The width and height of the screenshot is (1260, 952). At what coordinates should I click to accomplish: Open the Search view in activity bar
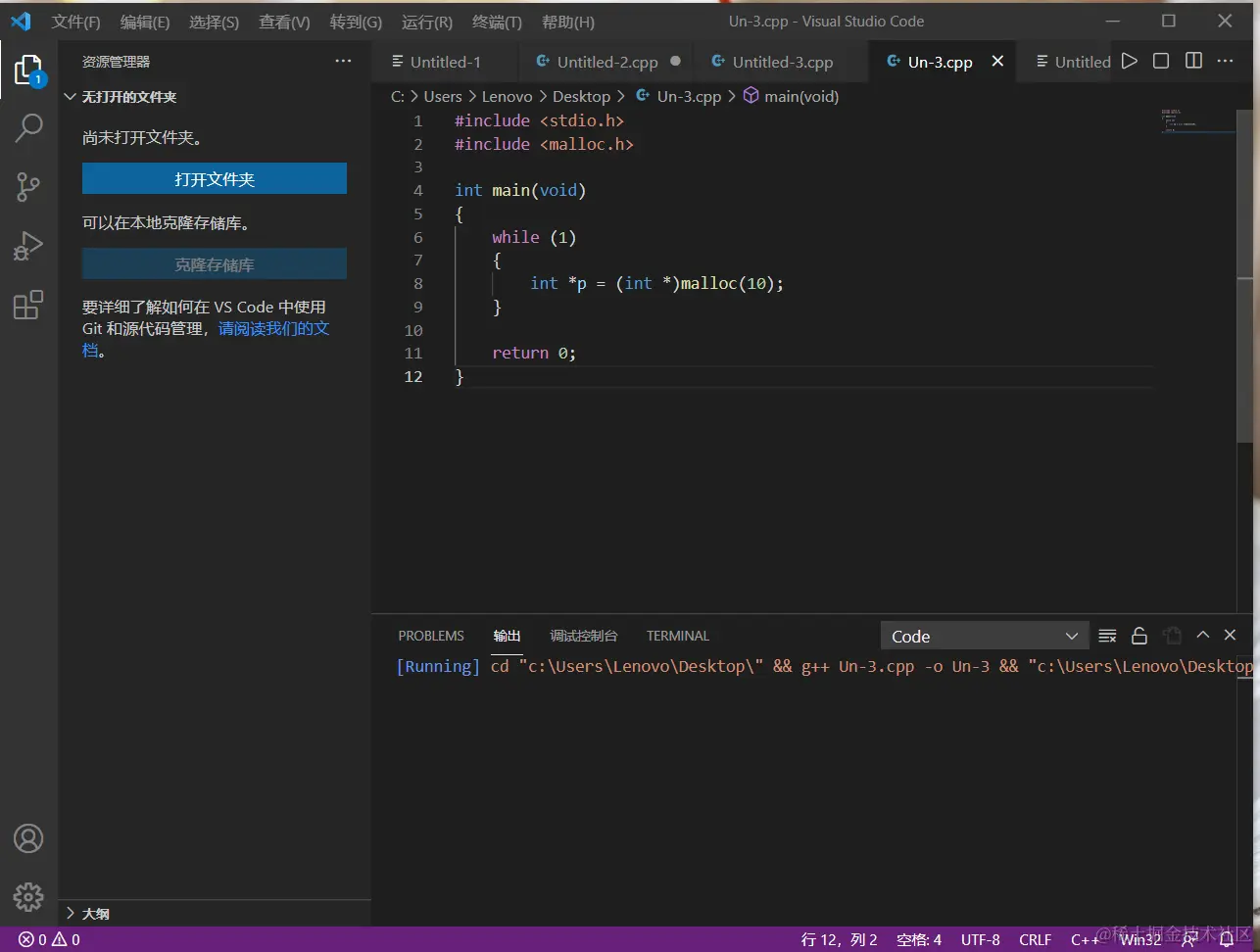point(28,127)
